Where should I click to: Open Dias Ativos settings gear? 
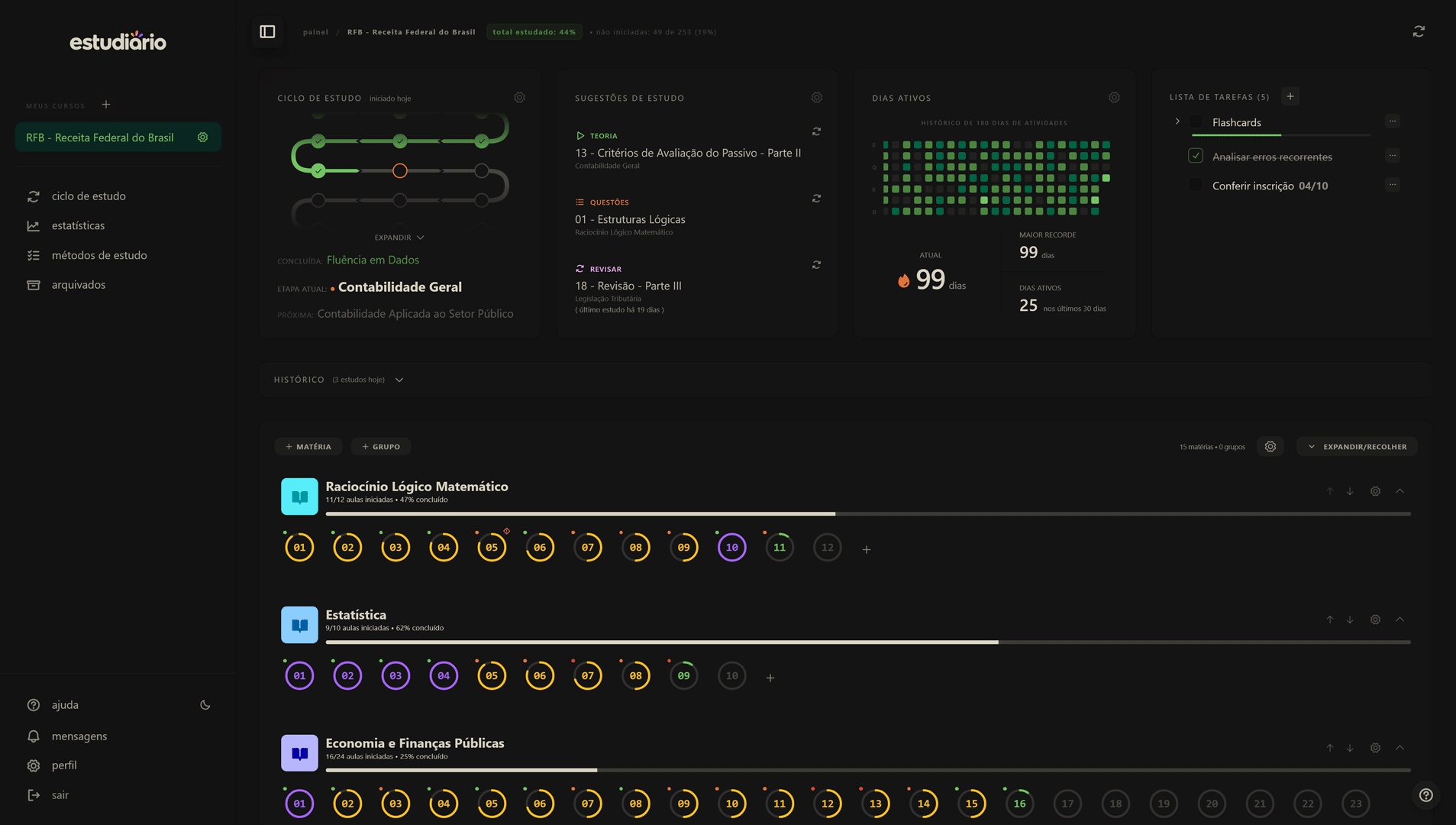tap(1114, 98)
